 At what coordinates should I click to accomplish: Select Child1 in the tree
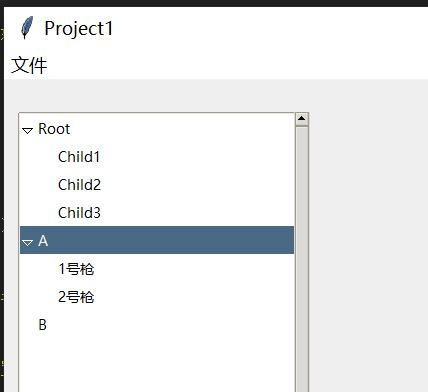[x=79, y=157]
